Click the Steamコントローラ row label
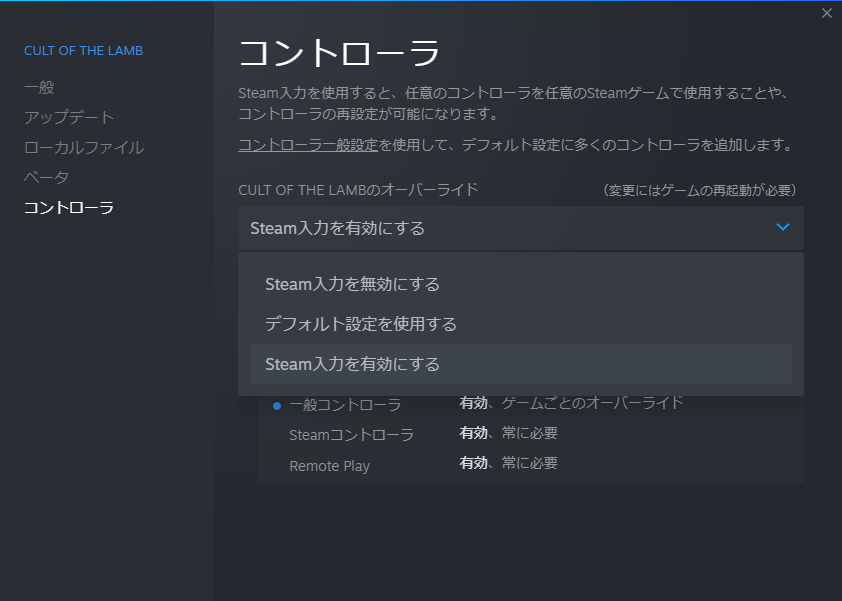Image resolution: width=842 pixels, height=601 pixels. pyautogui.click(x=351, y=435)
